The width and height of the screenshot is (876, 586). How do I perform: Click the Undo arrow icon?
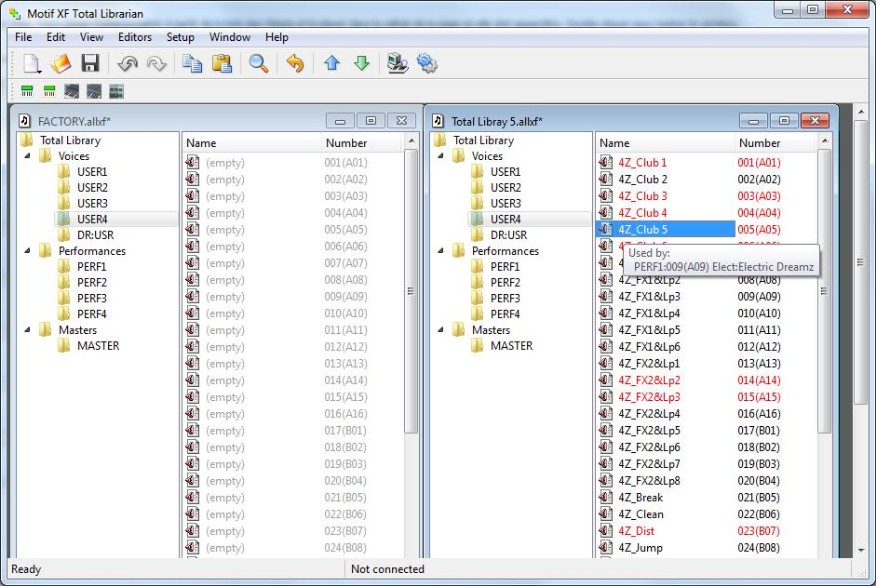(127, 64)
